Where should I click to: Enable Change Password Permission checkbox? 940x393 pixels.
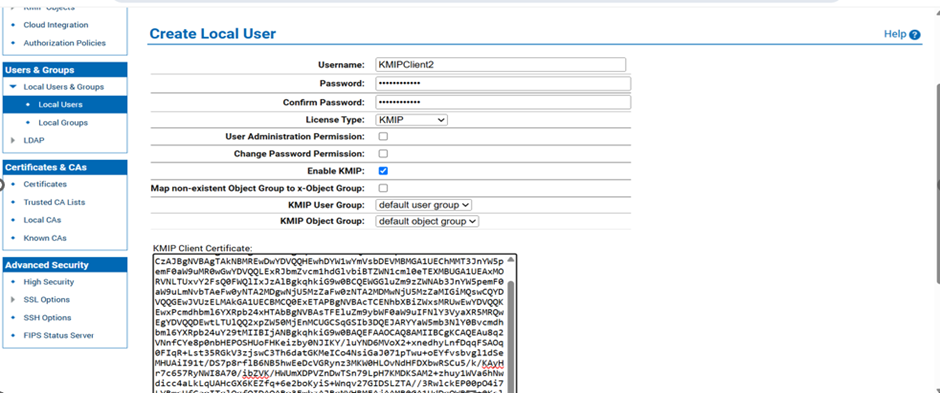point(383,153)
